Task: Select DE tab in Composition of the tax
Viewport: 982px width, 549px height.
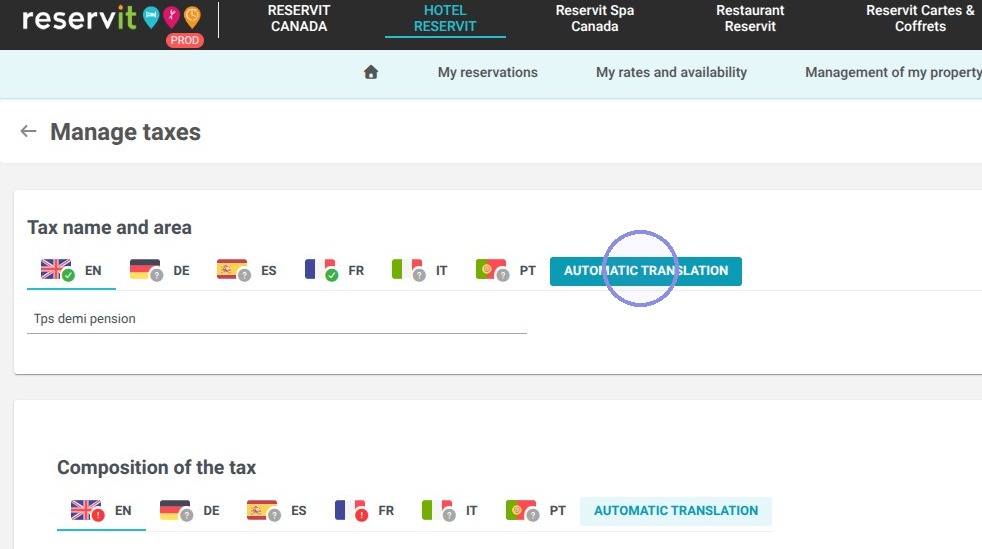Action: [189, 511]
